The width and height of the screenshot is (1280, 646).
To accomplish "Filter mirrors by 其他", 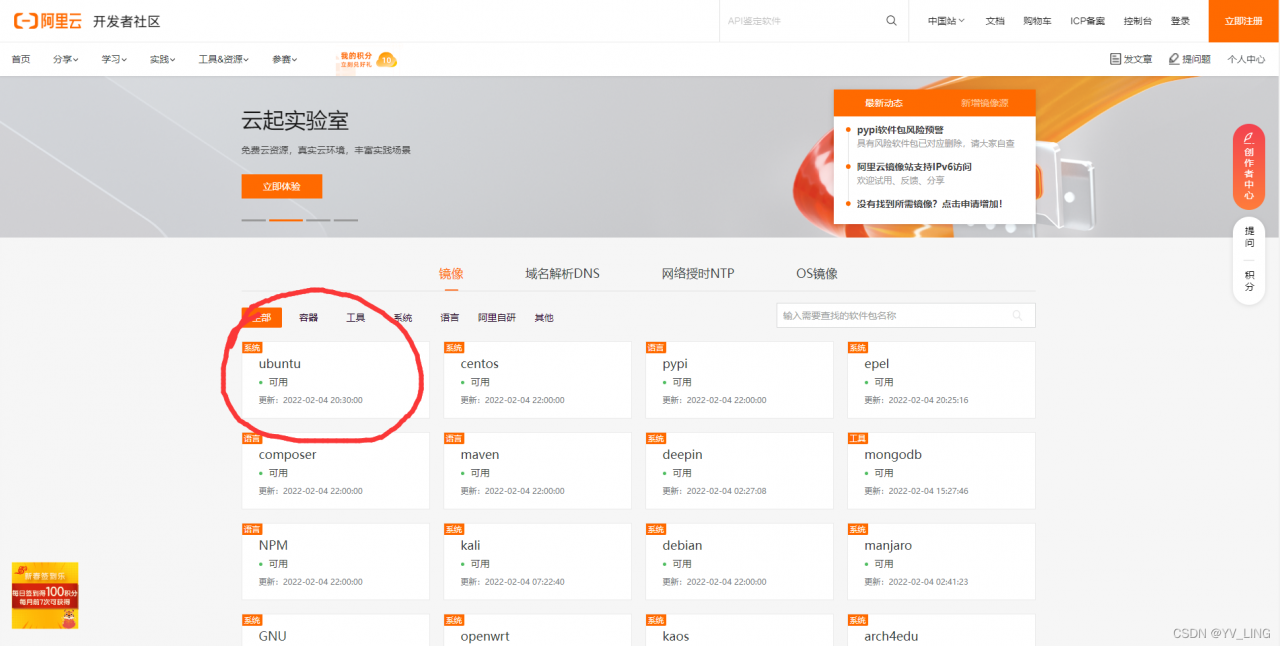I will [x=544, y=317].
